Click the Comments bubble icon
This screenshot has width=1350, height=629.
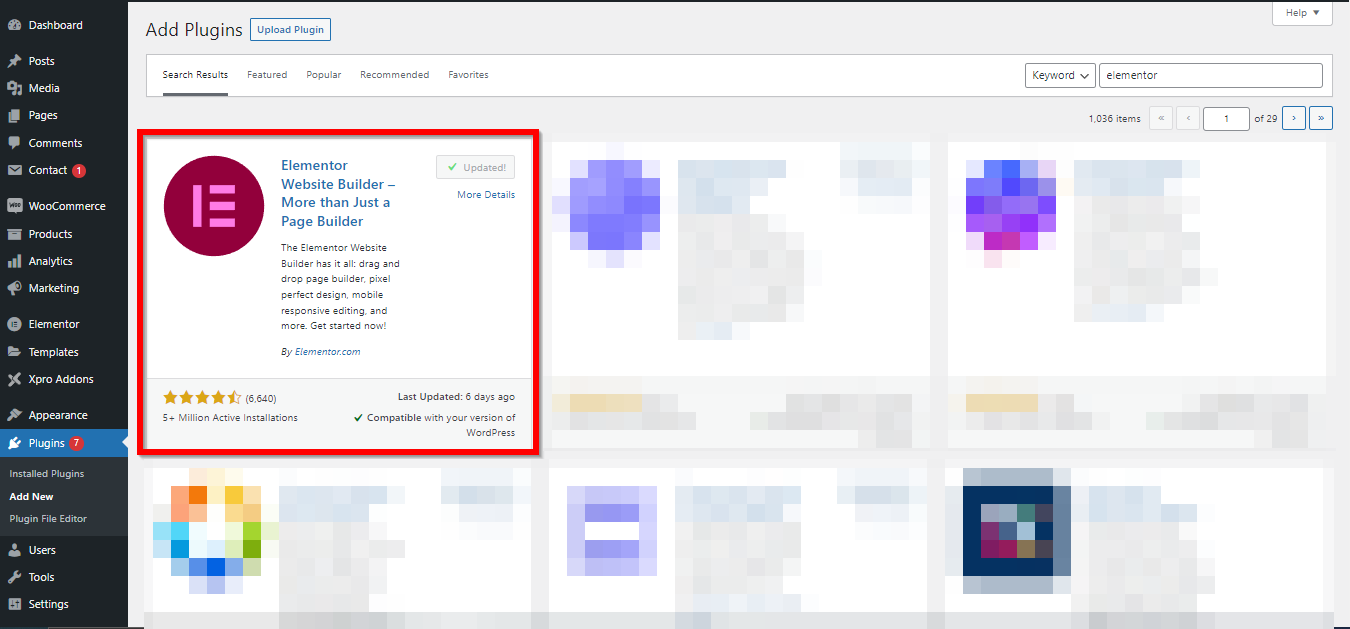pyautogui.click(x=15, y=143)
